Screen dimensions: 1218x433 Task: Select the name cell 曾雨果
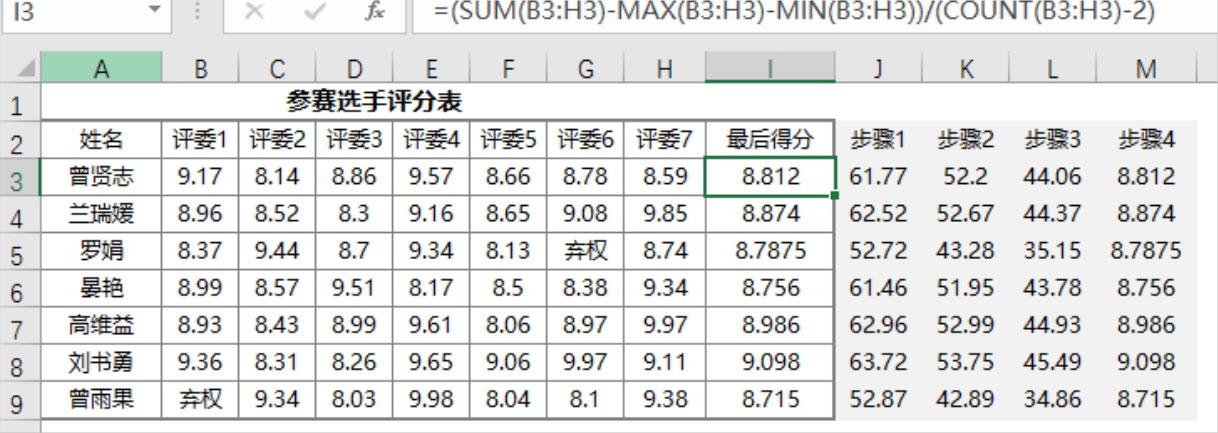[101, 399]
